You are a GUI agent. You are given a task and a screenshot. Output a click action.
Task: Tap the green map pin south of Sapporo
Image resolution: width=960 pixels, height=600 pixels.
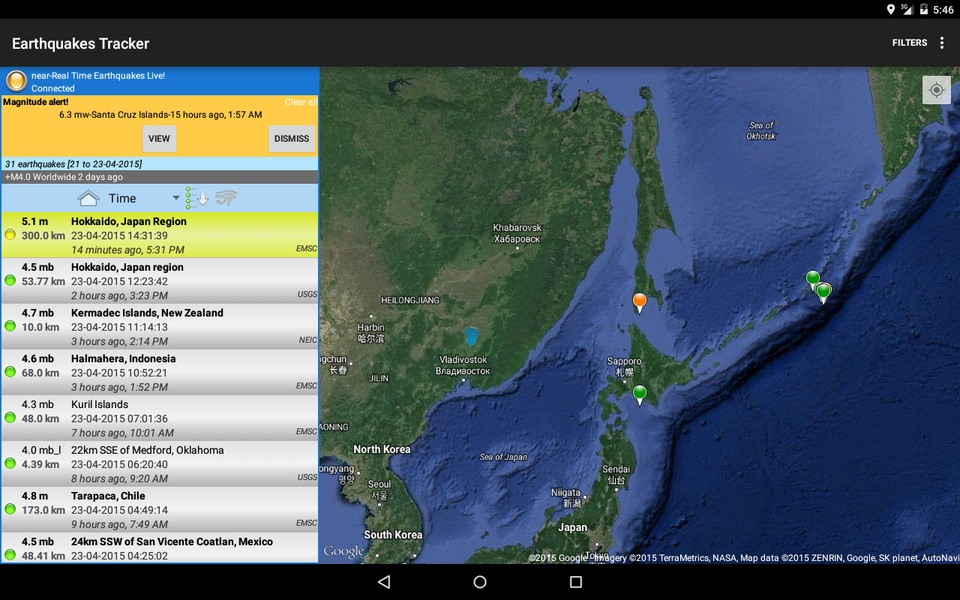(639, 394)
